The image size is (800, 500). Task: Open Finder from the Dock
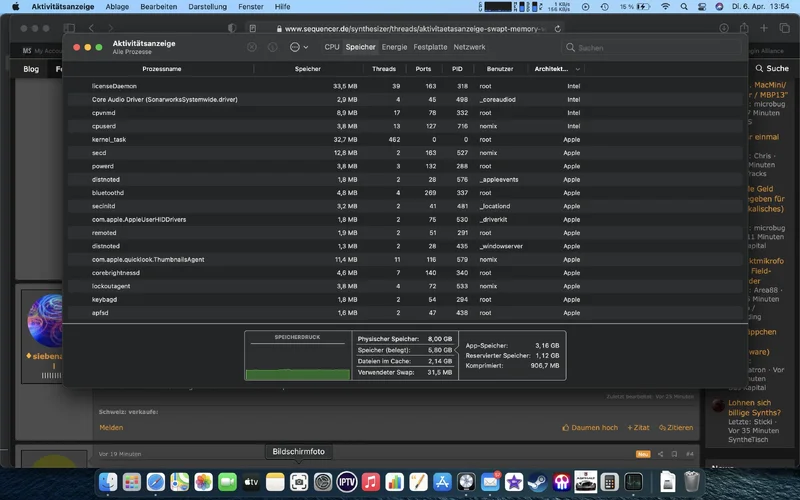108,482
